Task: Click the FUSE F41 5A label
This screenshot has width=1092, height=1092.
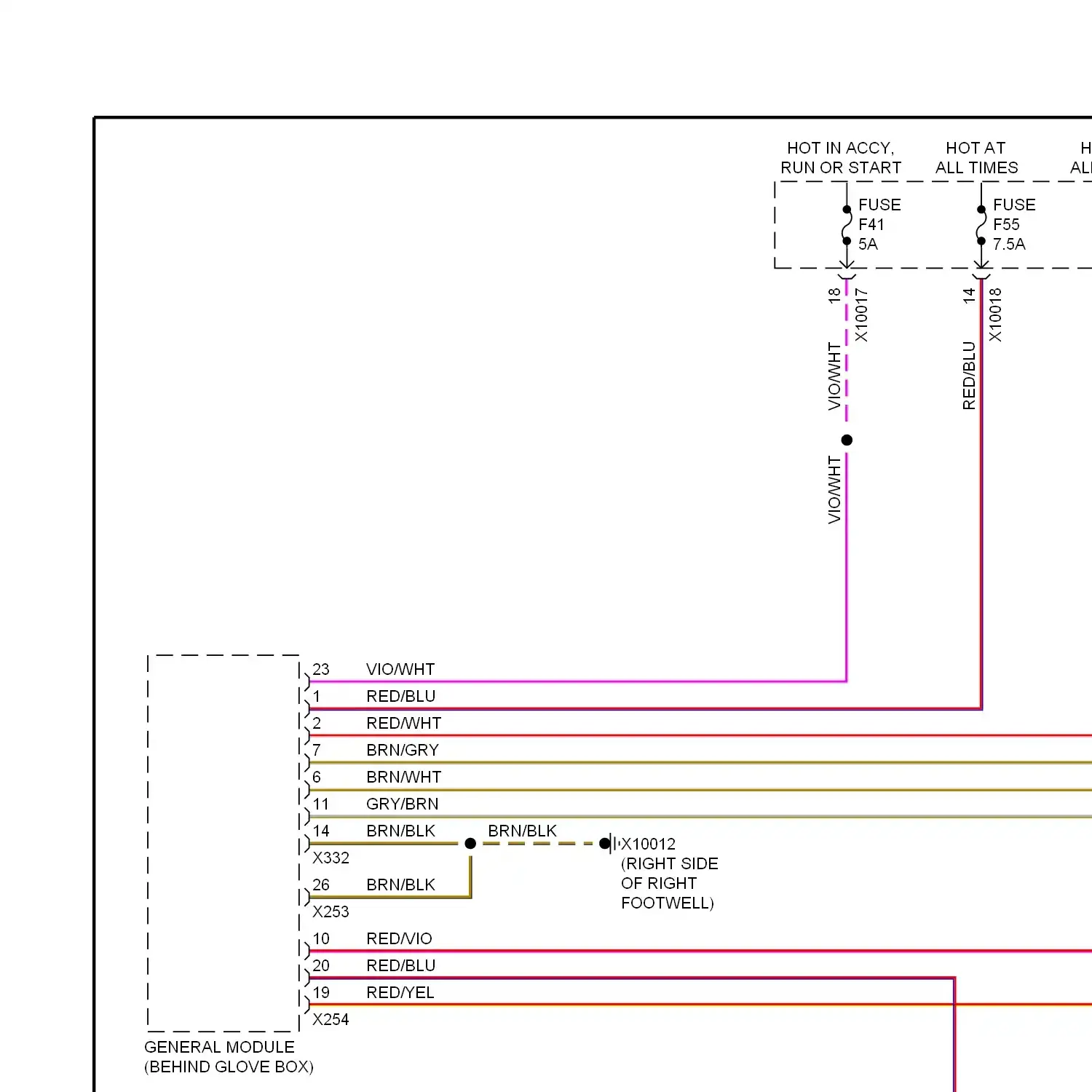Action: click(879, 224)
